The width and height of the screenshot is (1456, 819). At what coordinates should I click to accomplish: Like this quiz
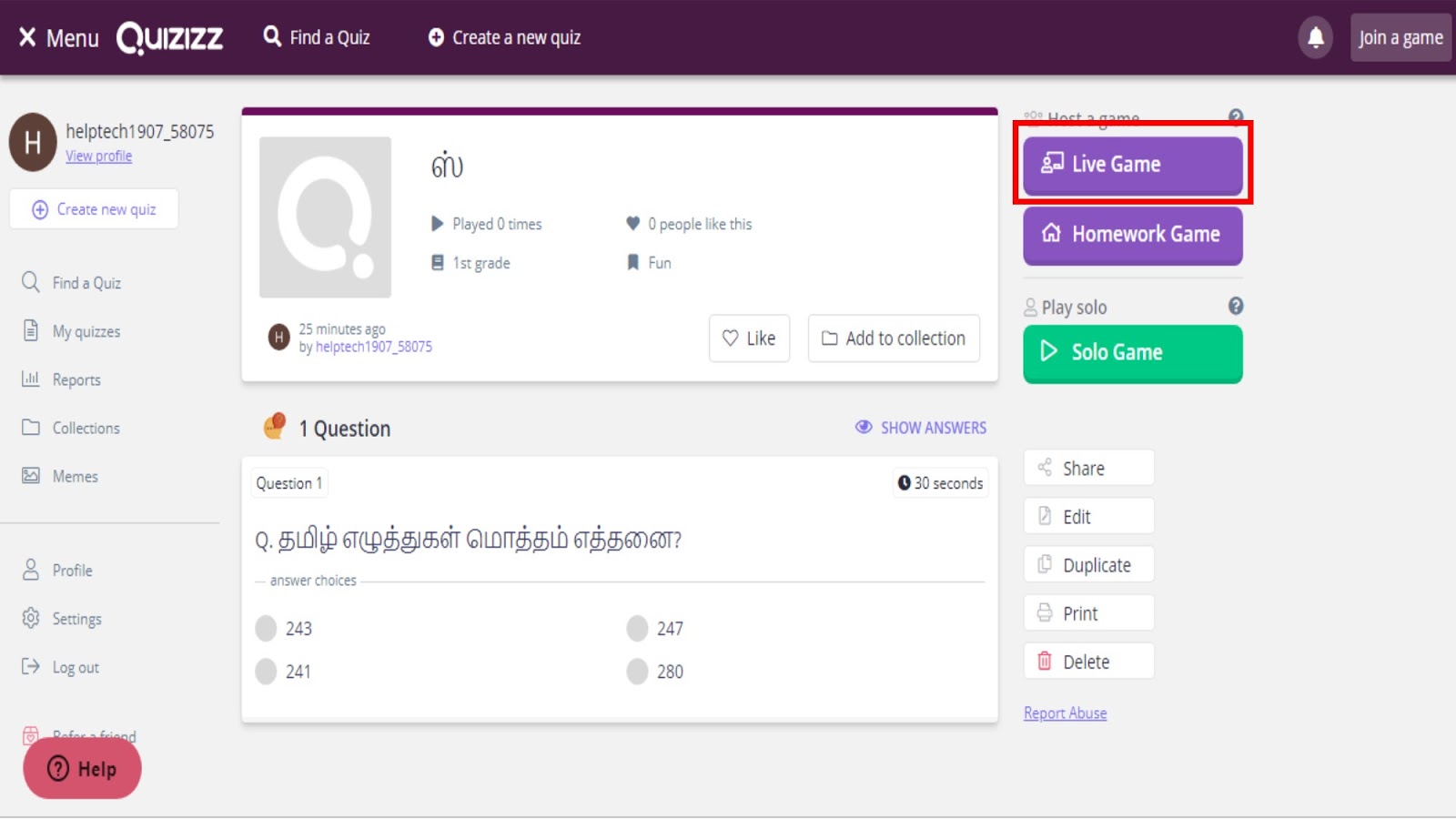[x=749, y=339]
